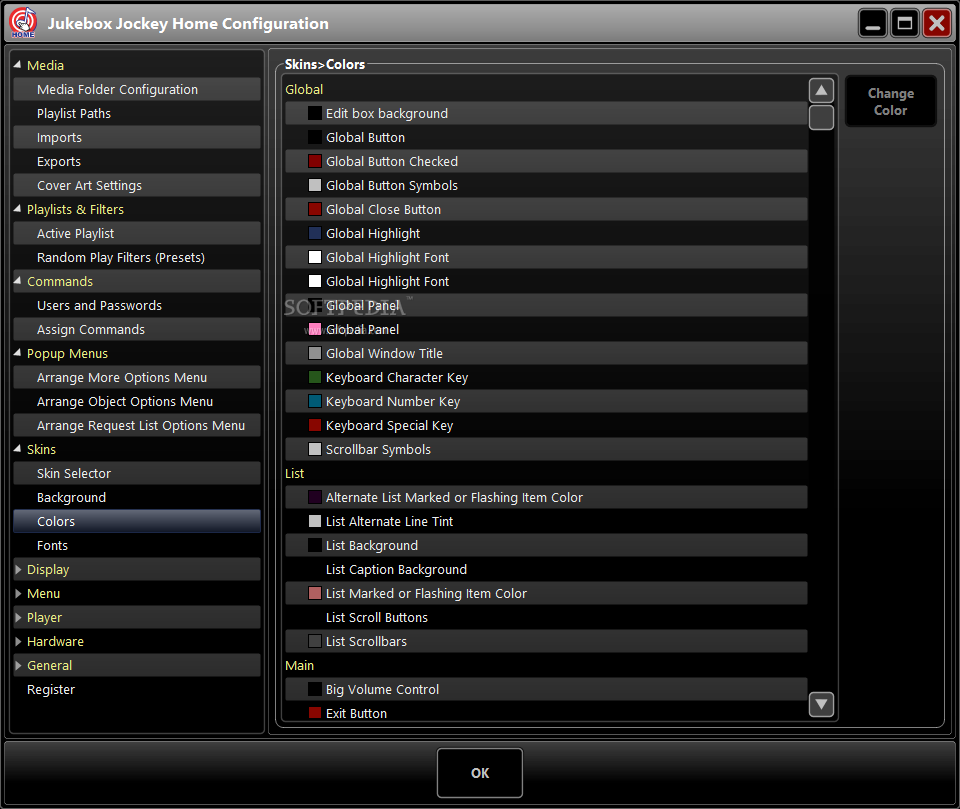Viewport: 960px width, 809px height.
Task: Collapse the Media section
Action: point(17,65)
